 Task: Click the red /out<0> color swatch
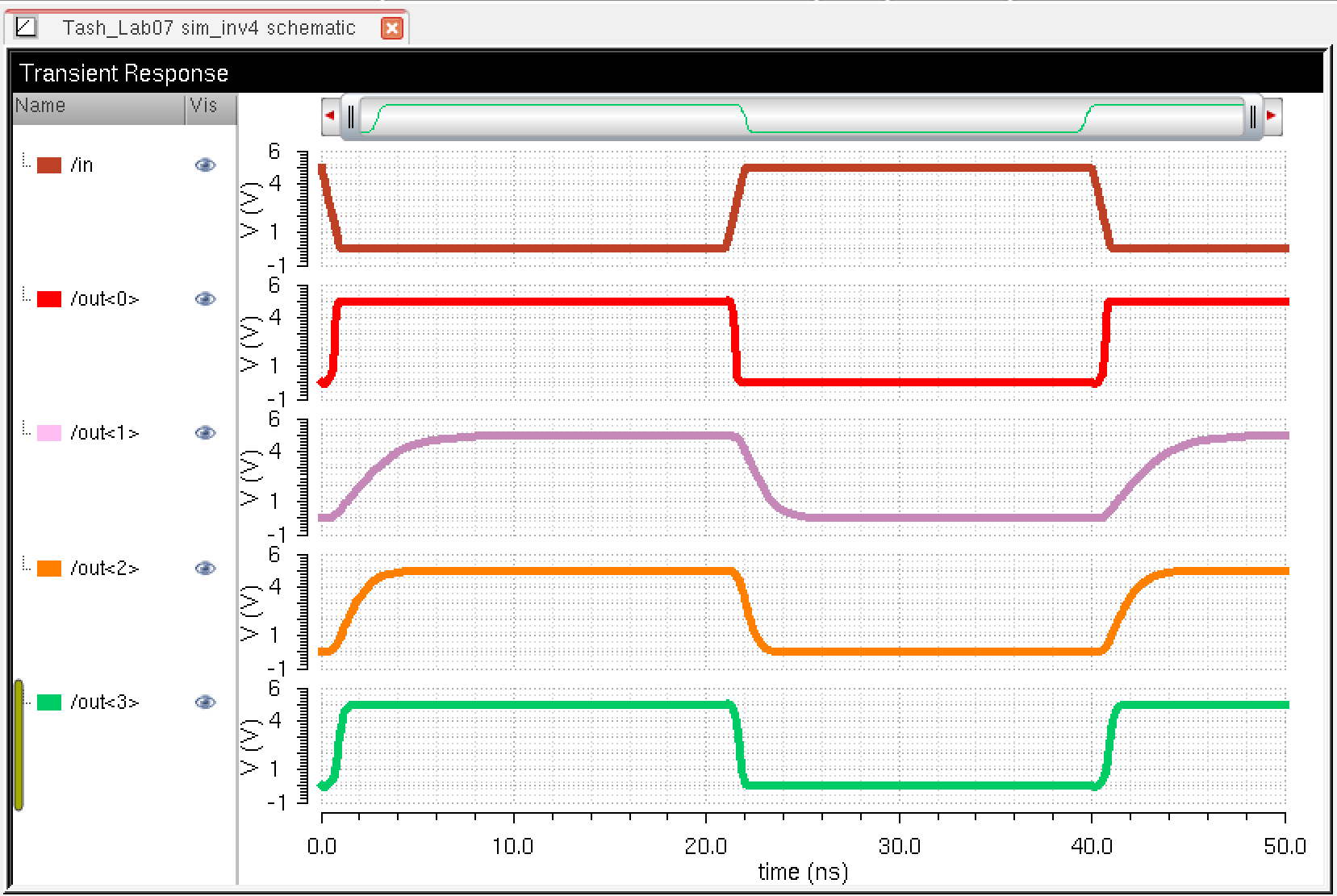pyautogui.click(x=49, y=299)
